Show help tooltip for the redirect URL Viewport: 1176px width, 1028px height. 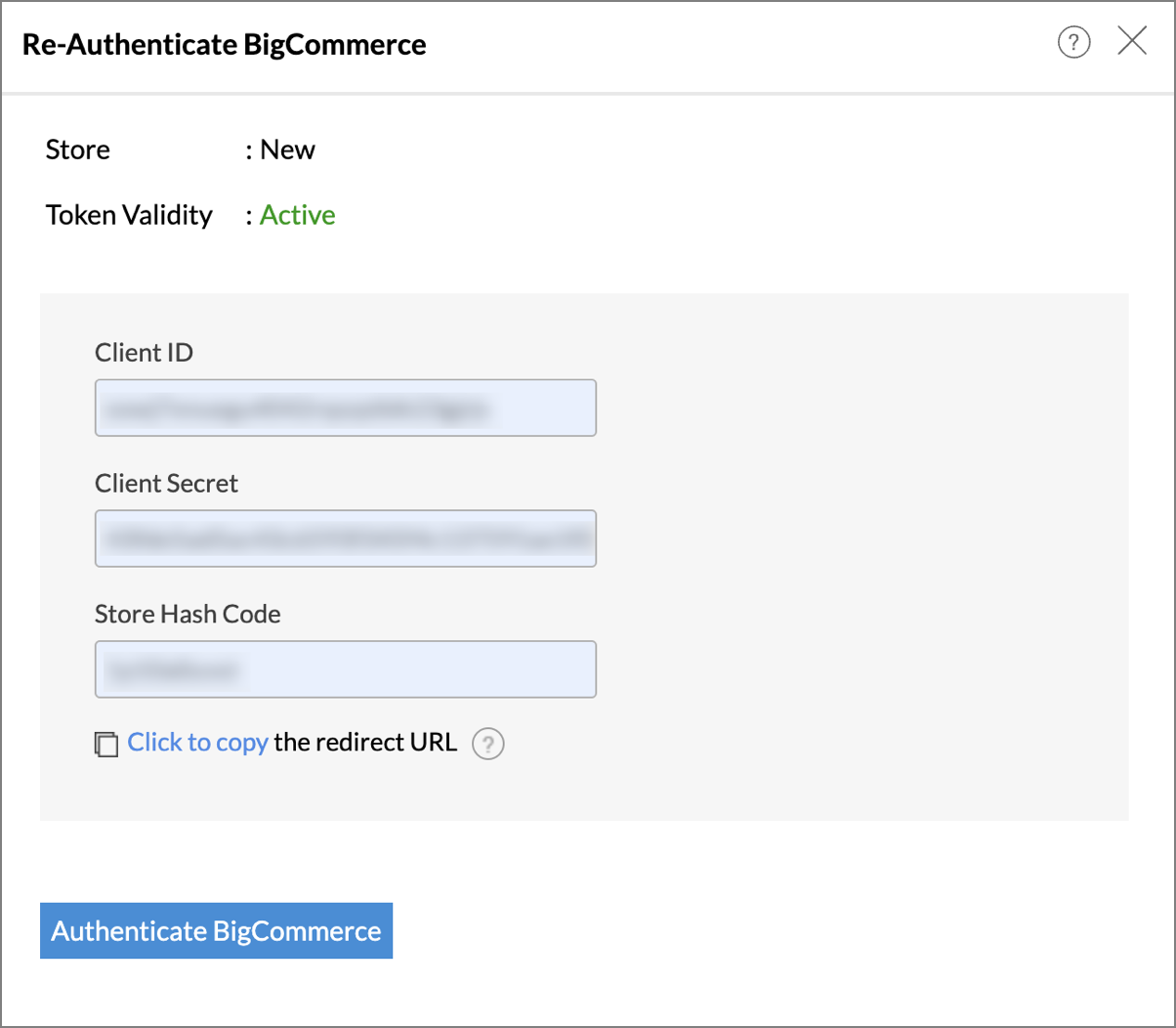487,745
